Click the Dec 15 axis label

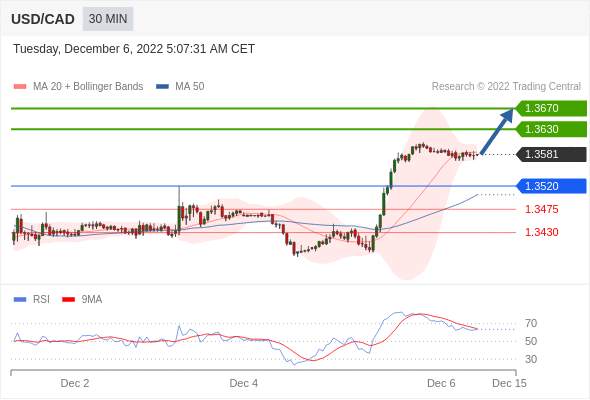(x=509, y=383)
